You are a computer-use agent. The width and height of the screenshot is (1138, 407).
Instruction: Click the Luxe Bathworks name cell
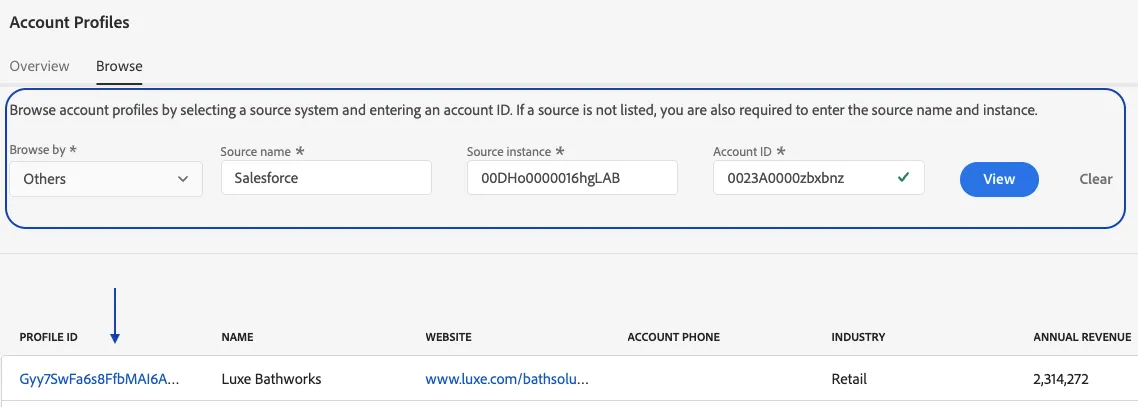tap(271, 379)
